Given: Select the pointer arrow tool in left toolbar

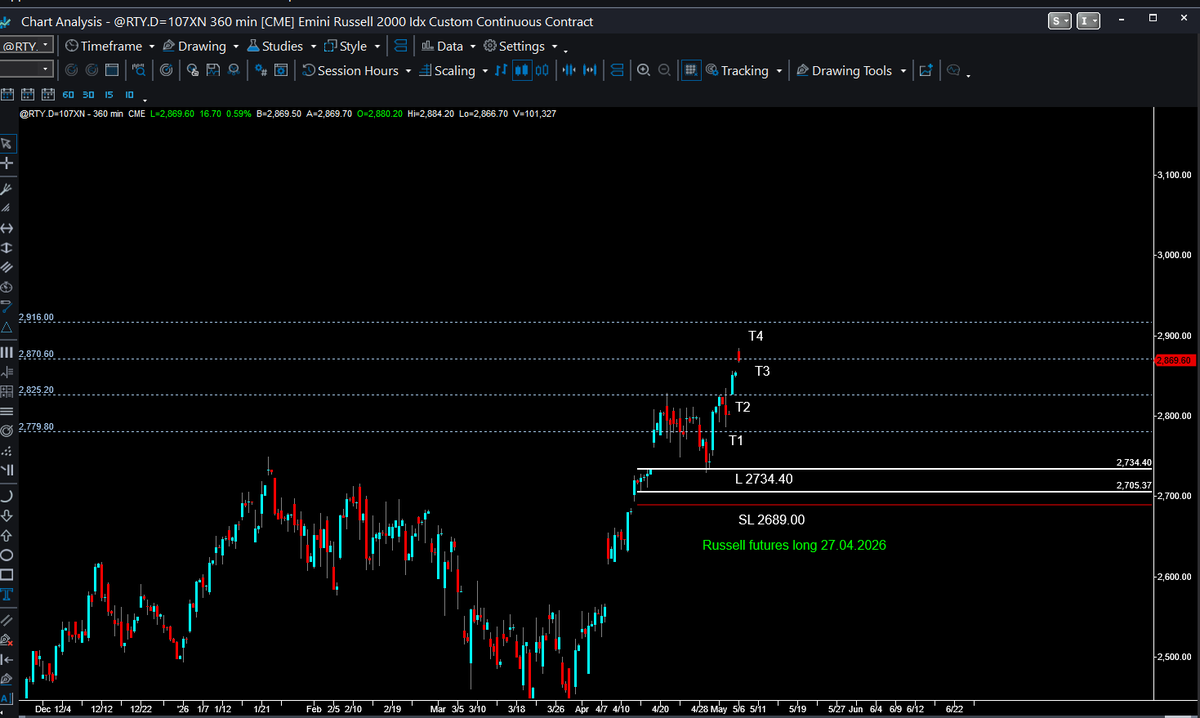Looking at the screenshot, I should (x=7, y=145).
